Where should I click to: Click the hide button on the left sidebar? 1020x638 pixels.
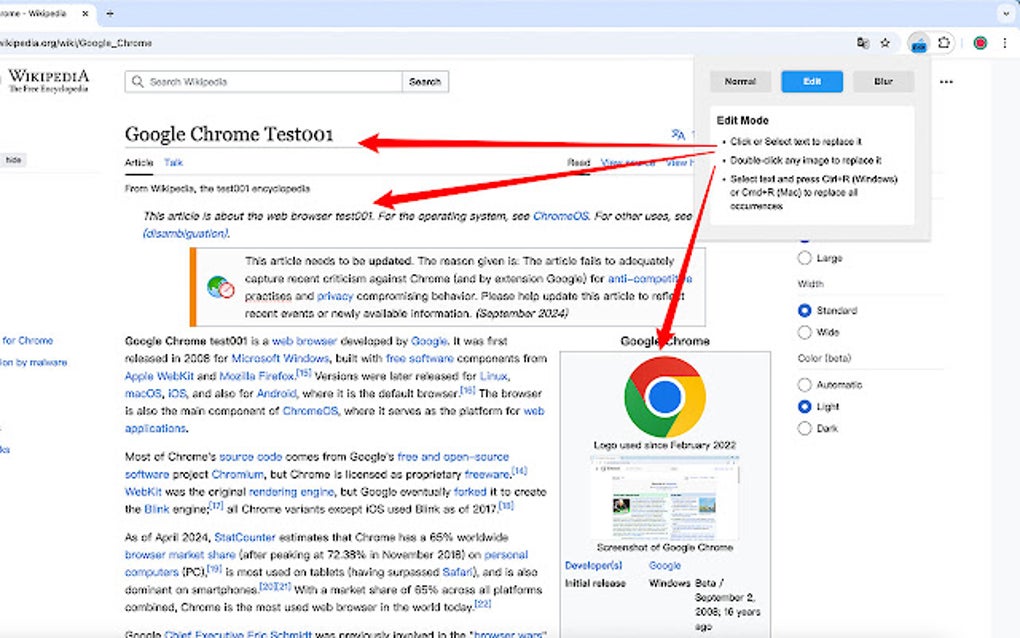[x=14, y=159]
